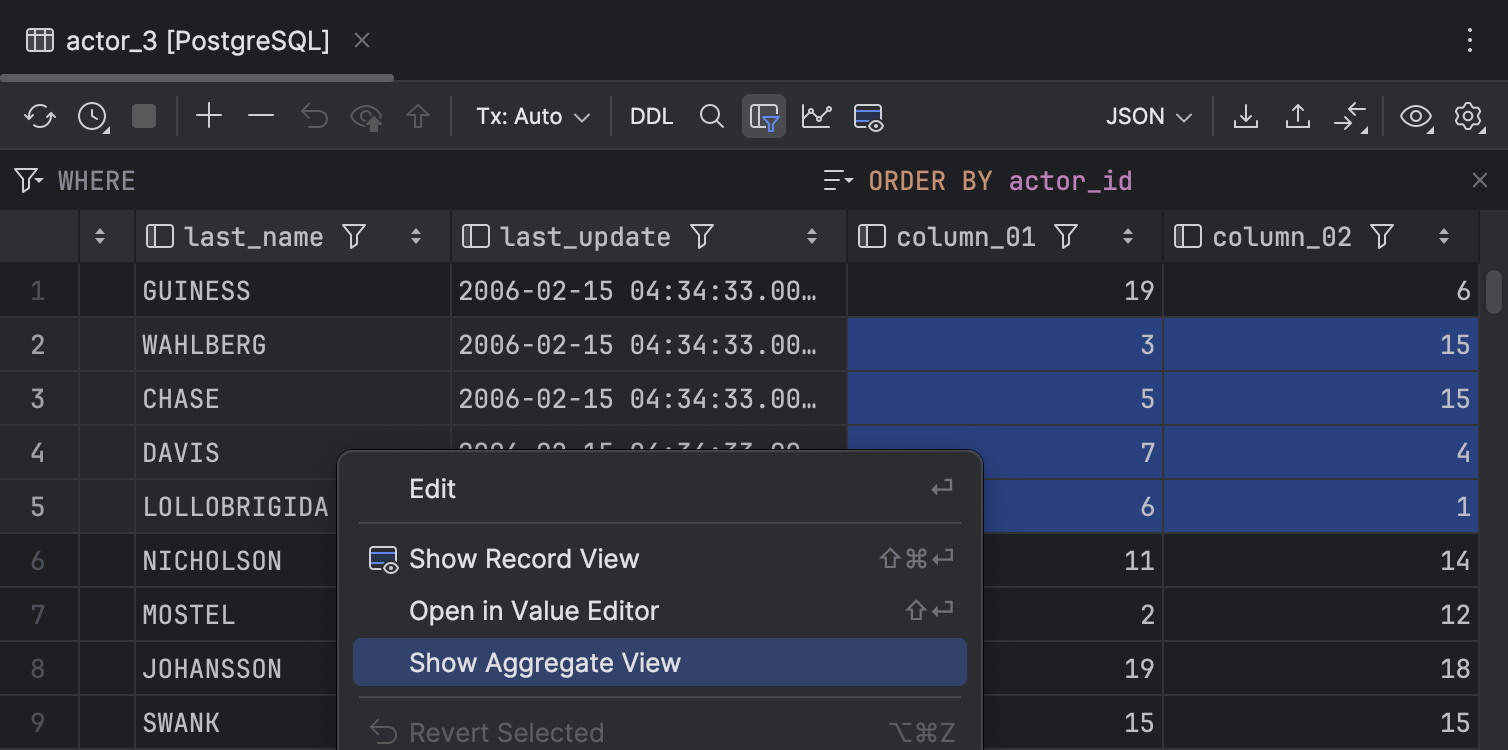Export data with the download icon
Screen dimensions: 1508x750
click(x=1246, y=116)
